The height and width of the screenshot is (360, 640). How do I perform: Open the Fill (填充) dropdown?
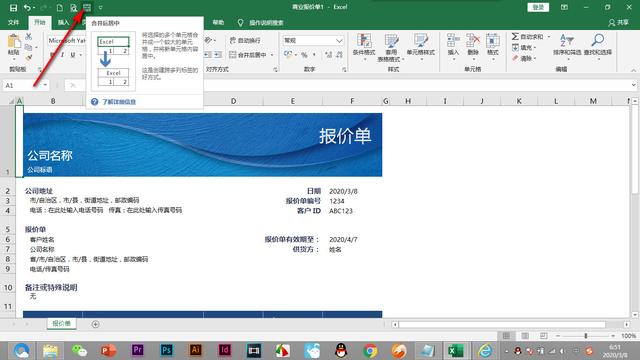(524, 47)
